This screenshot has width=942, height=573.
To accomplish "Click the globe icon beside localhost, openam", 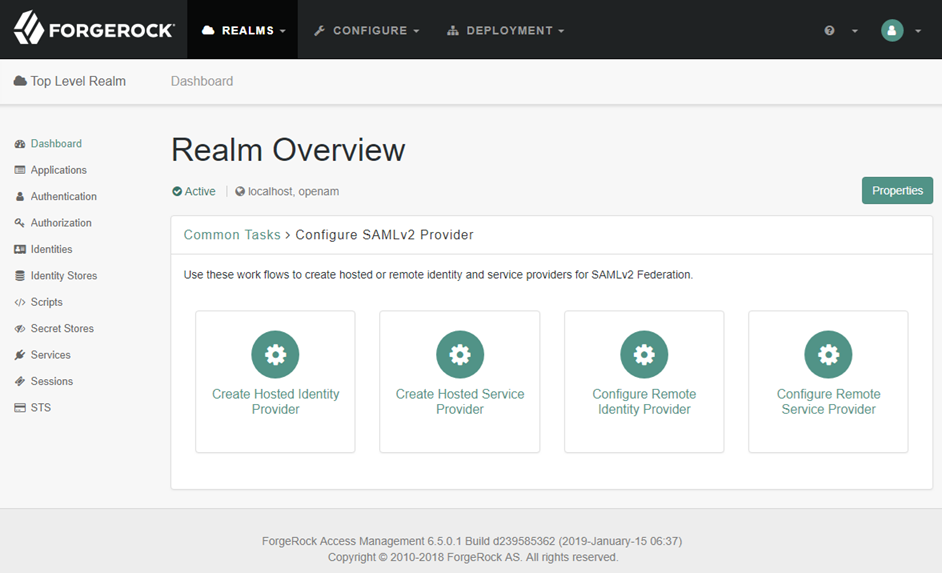I will click(240, 192).
